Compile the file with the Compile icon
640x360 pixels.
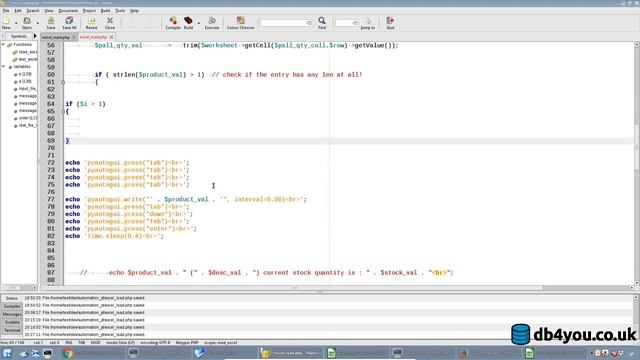pos(173,22)
